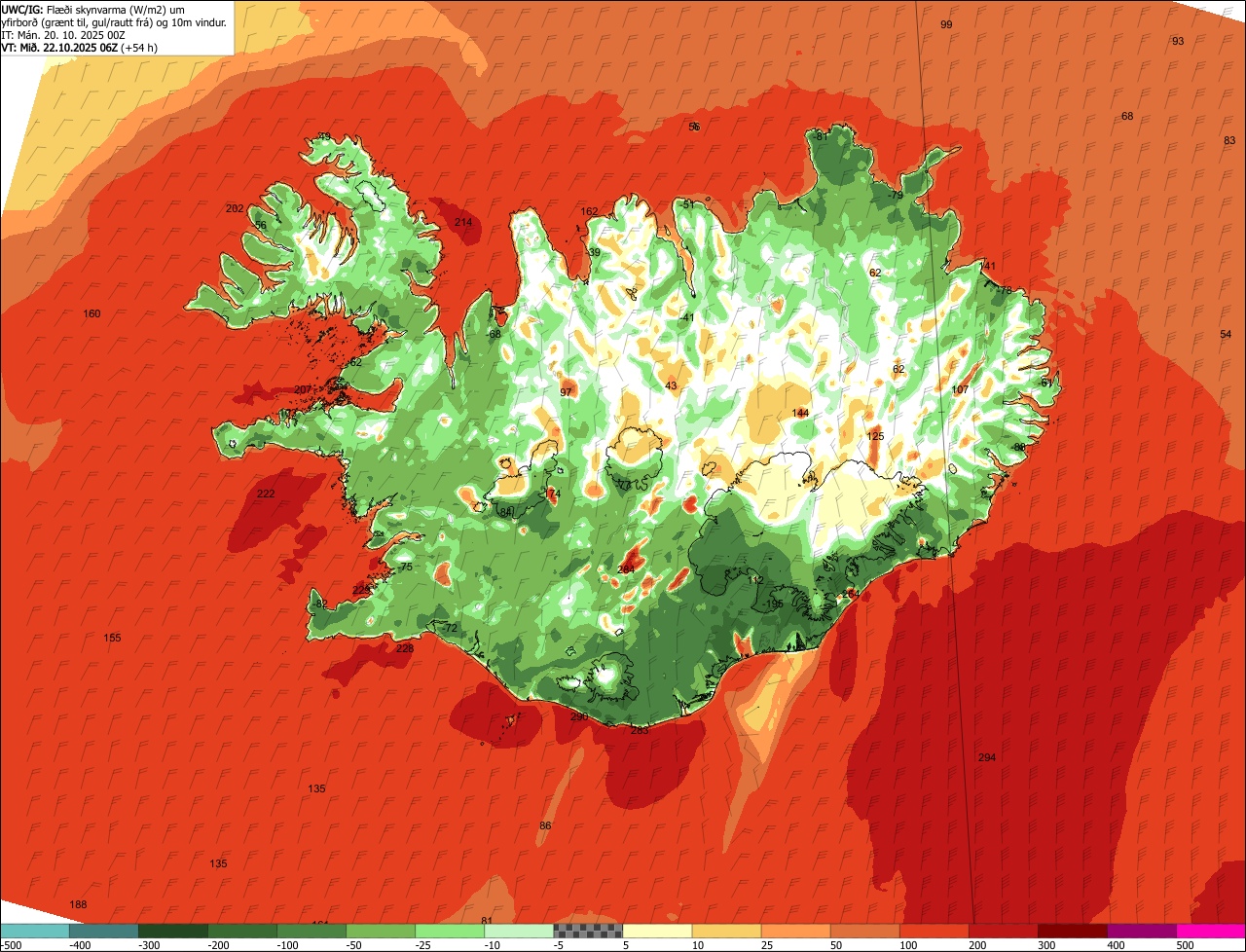Click the legend swatch between -200 and -100

[242, 932]
